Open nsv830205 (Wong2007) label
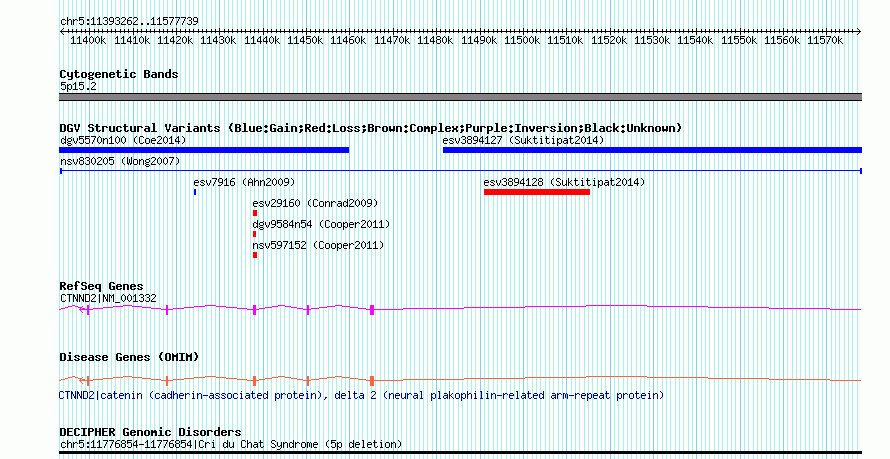890x459 pixels. (120, 161)
